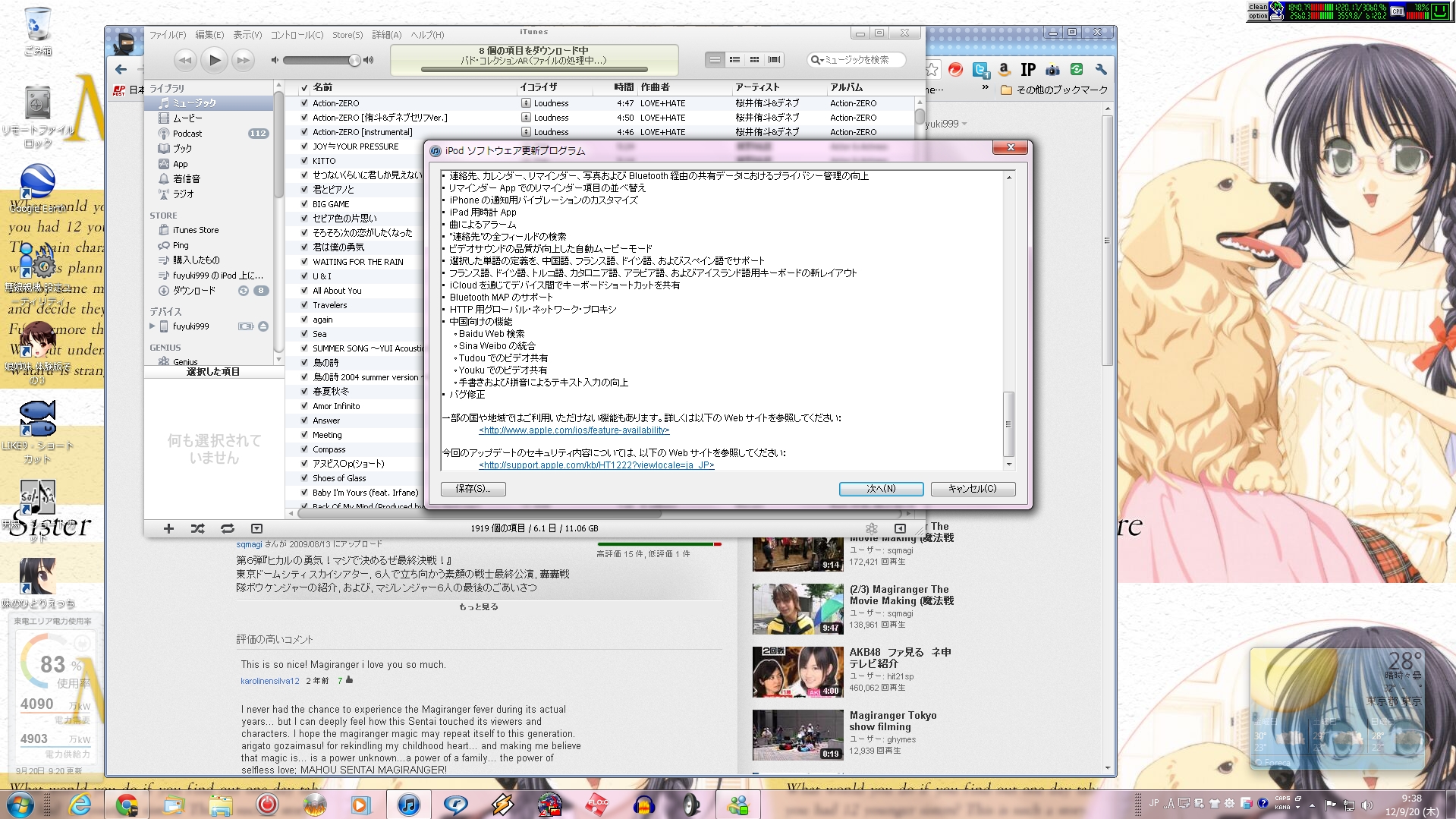Click the Amazon extension icon in Chrome
This screenshot has height=819, width=1456.
(x=1005, y=70)
